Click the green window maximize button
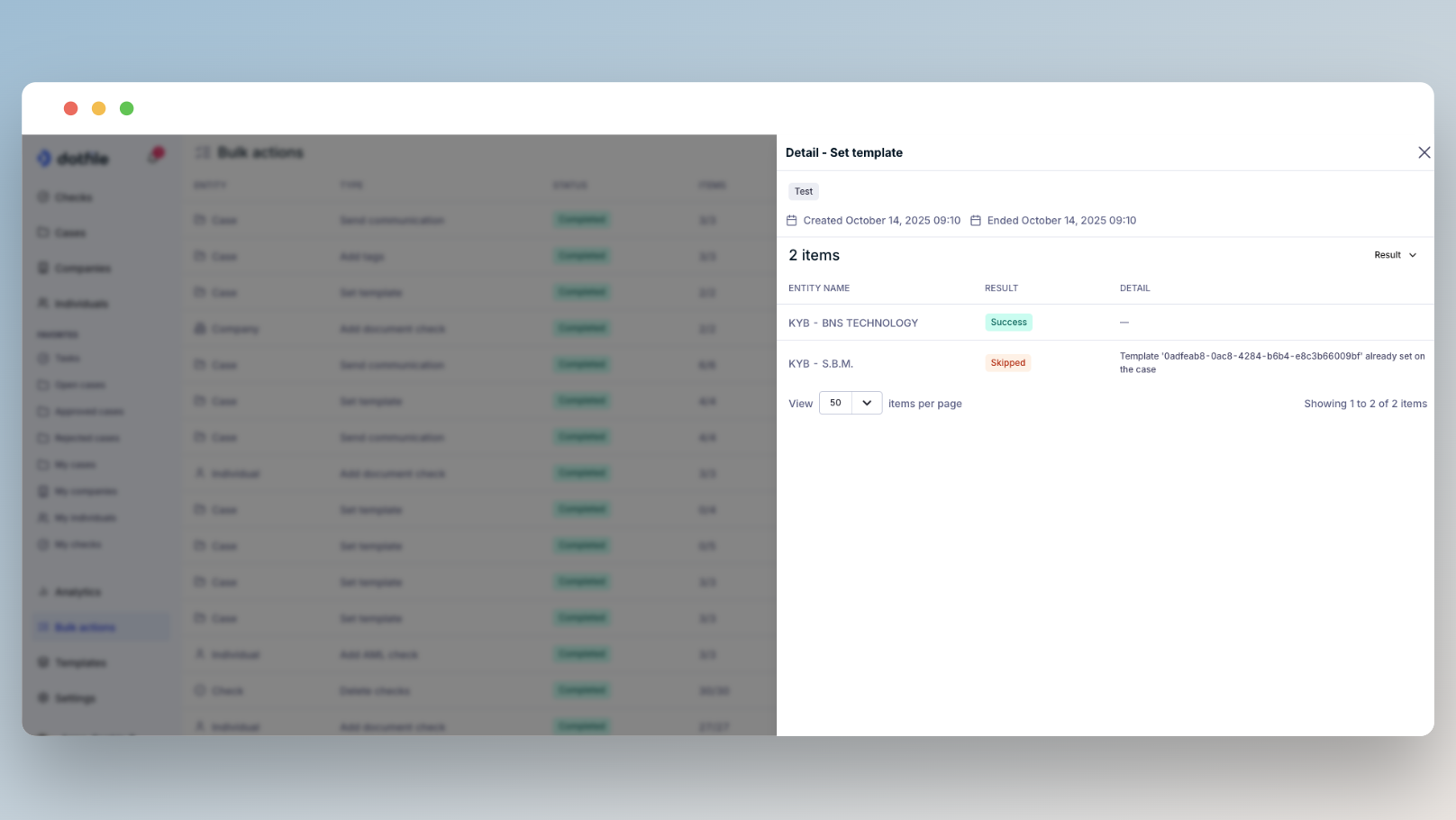This screenshot has height=820, width=1456. tap(127, 108)
